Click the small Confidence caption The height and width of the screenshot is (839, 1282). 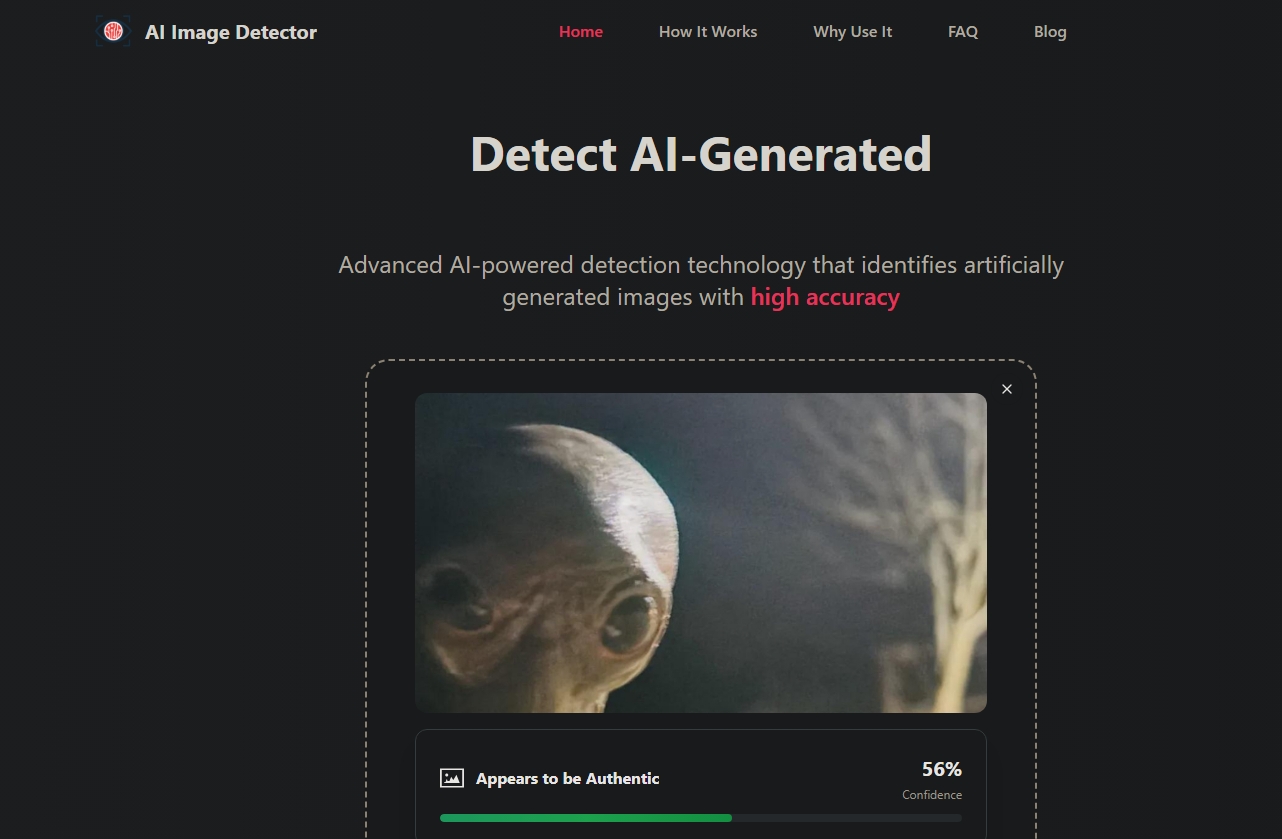tap(932, 795)
